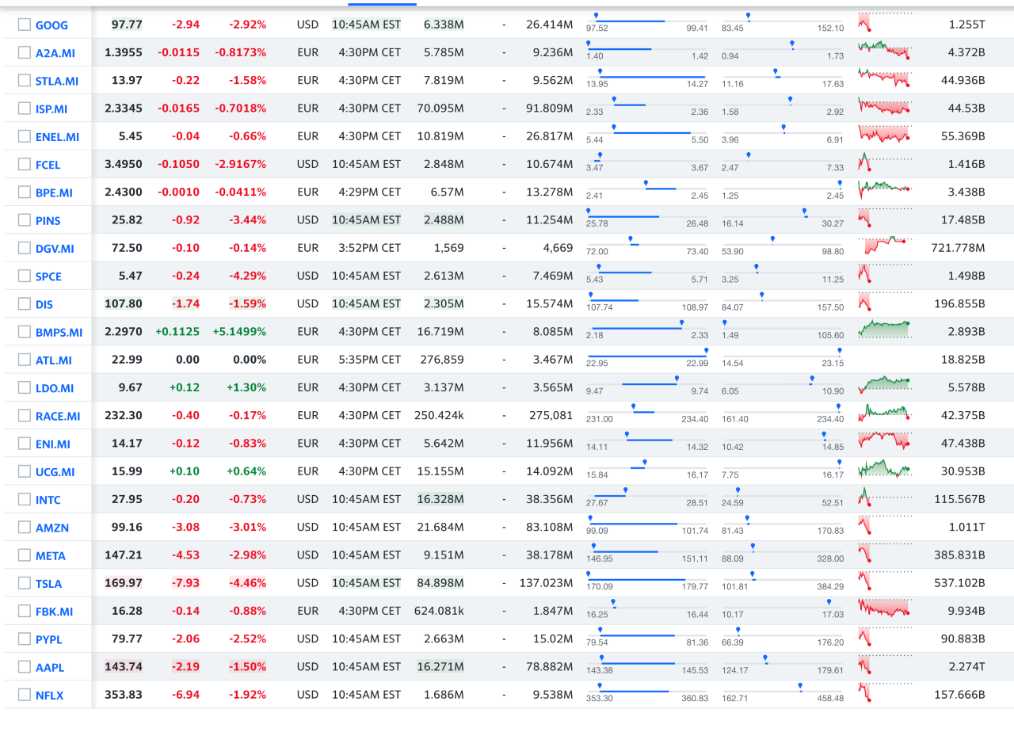The width and height of the screenshot is (1014, 729).
Task: Select the DIS market cap 196.855B
Action: (x=960, y=303)
